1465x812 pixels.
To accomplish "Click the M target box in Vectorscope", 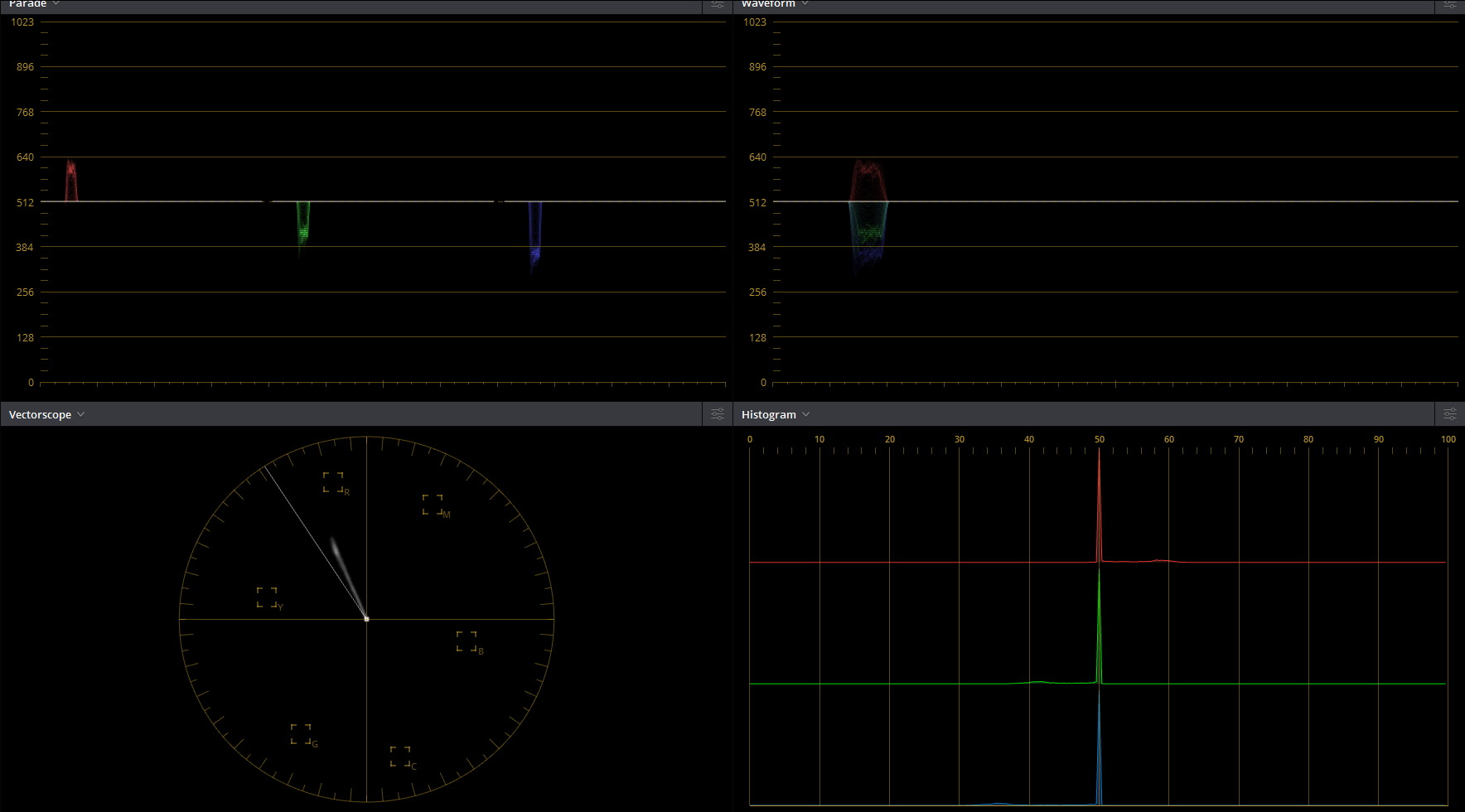I will 433,505.
